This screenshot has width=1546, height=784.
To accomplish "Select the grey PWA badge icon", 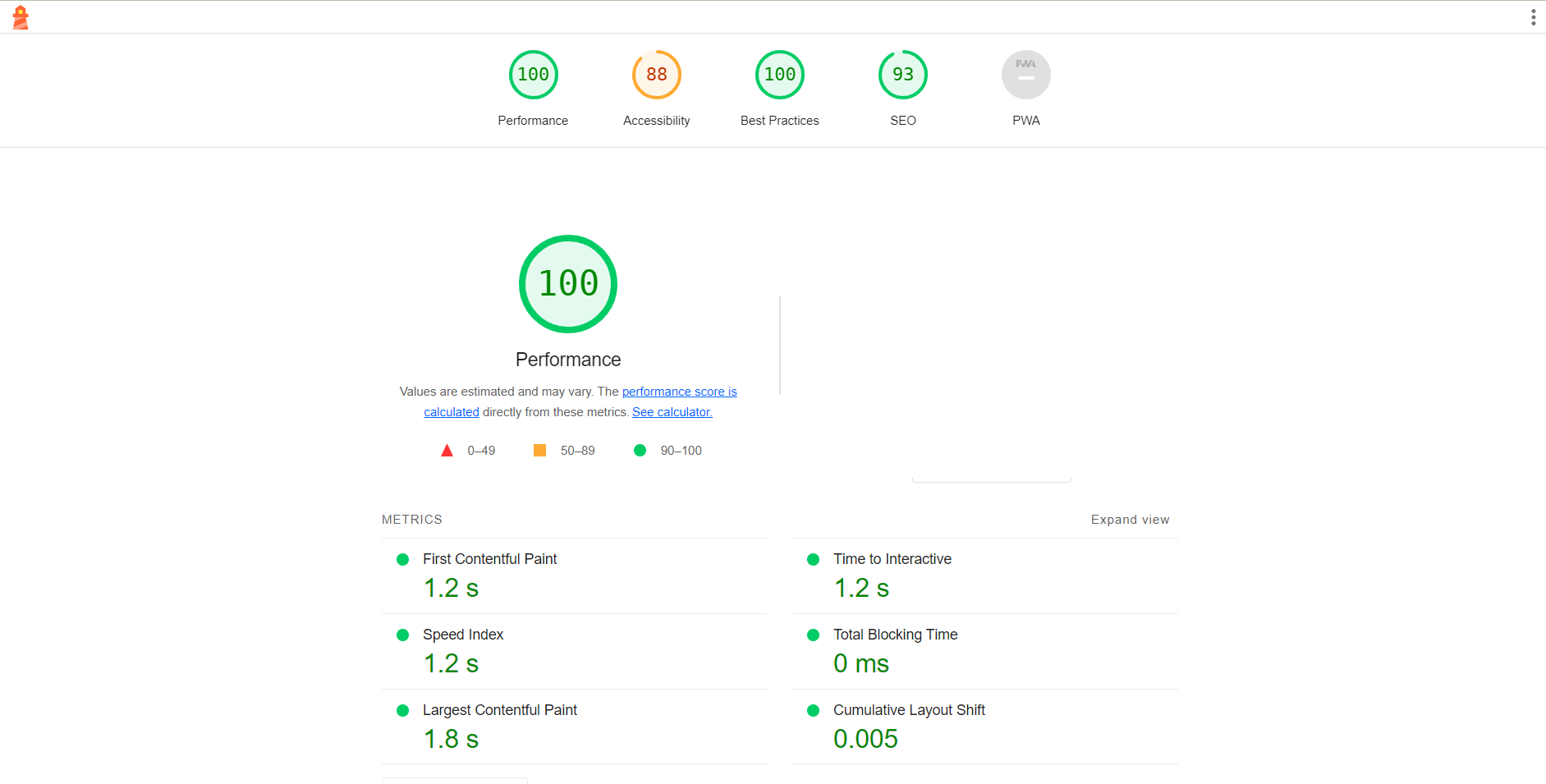I will pos(1026,75).
